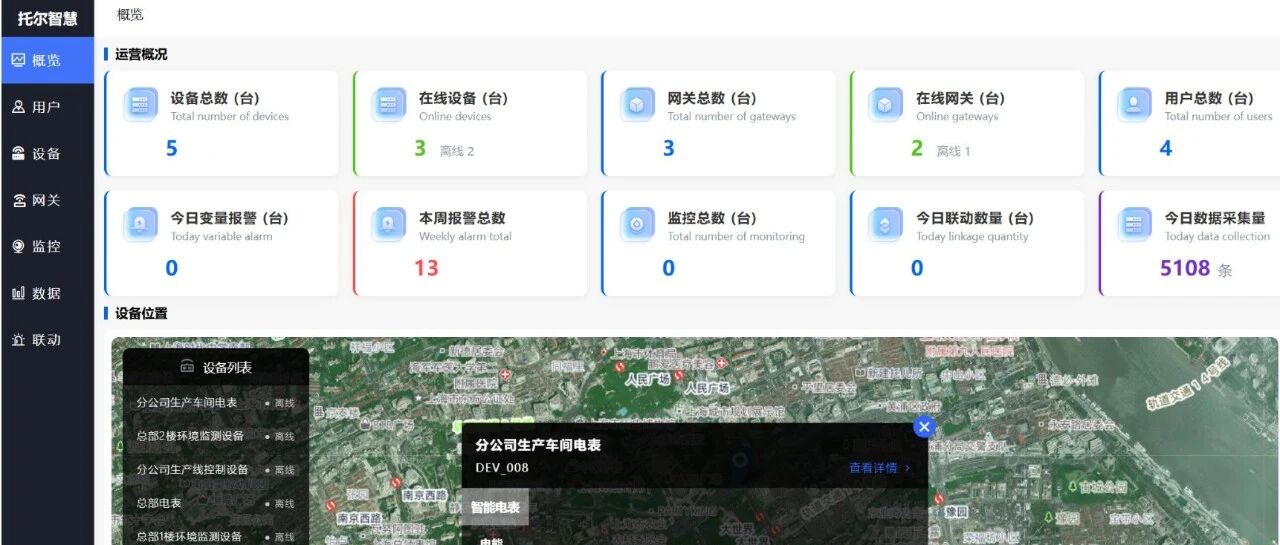Open the 联动 linkage menu item
The height and width of the screenshot is (545, 1280).
pos(47,339)
